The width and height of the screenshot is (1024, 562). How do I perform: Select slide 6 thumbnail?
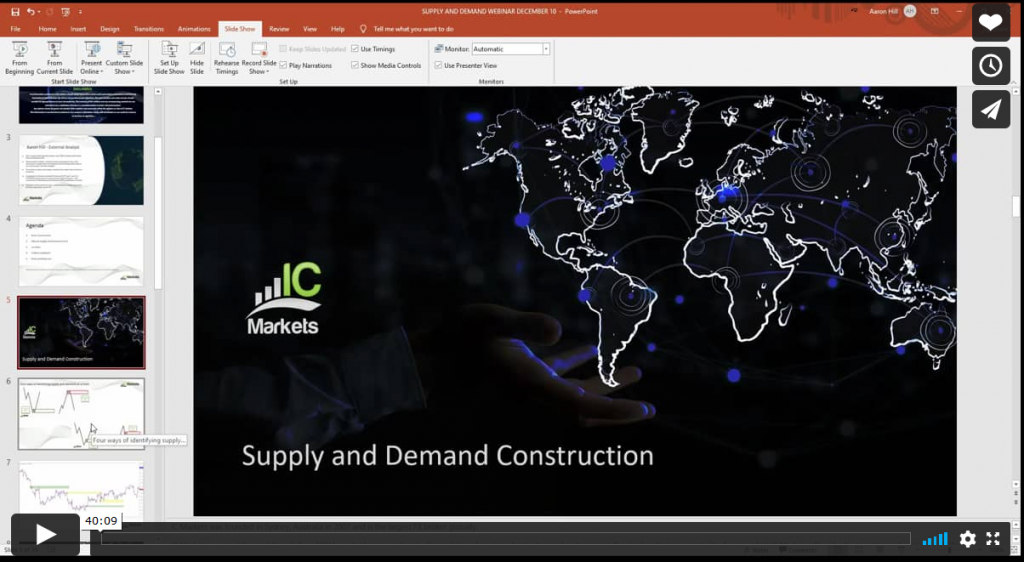[x=81, y=414]
